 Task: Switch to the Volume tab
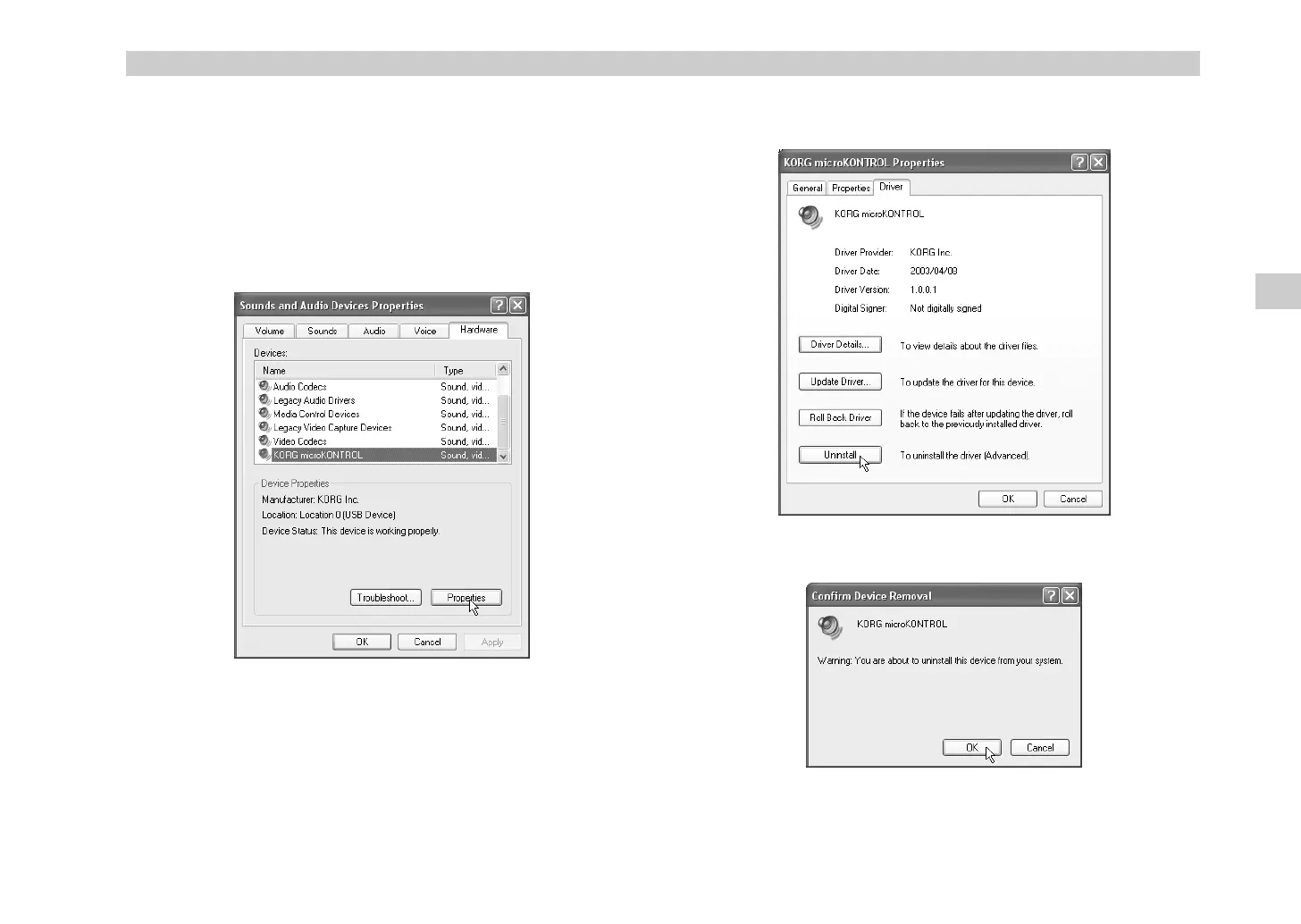[x=269, y=331]
